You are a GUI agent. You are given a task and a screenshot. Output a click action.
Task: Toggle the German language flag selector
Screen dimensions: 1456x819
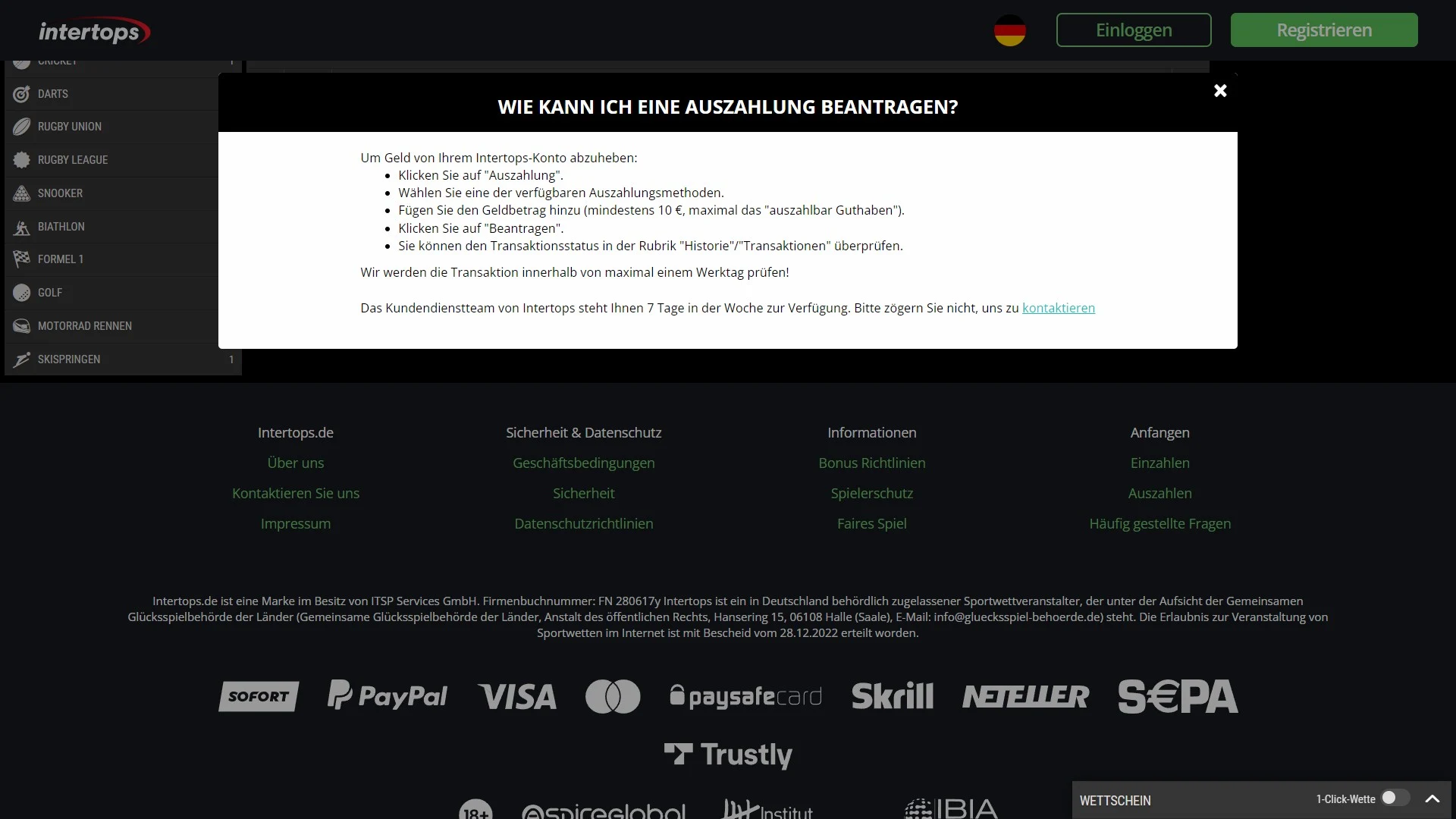[x=1010, y=30]
